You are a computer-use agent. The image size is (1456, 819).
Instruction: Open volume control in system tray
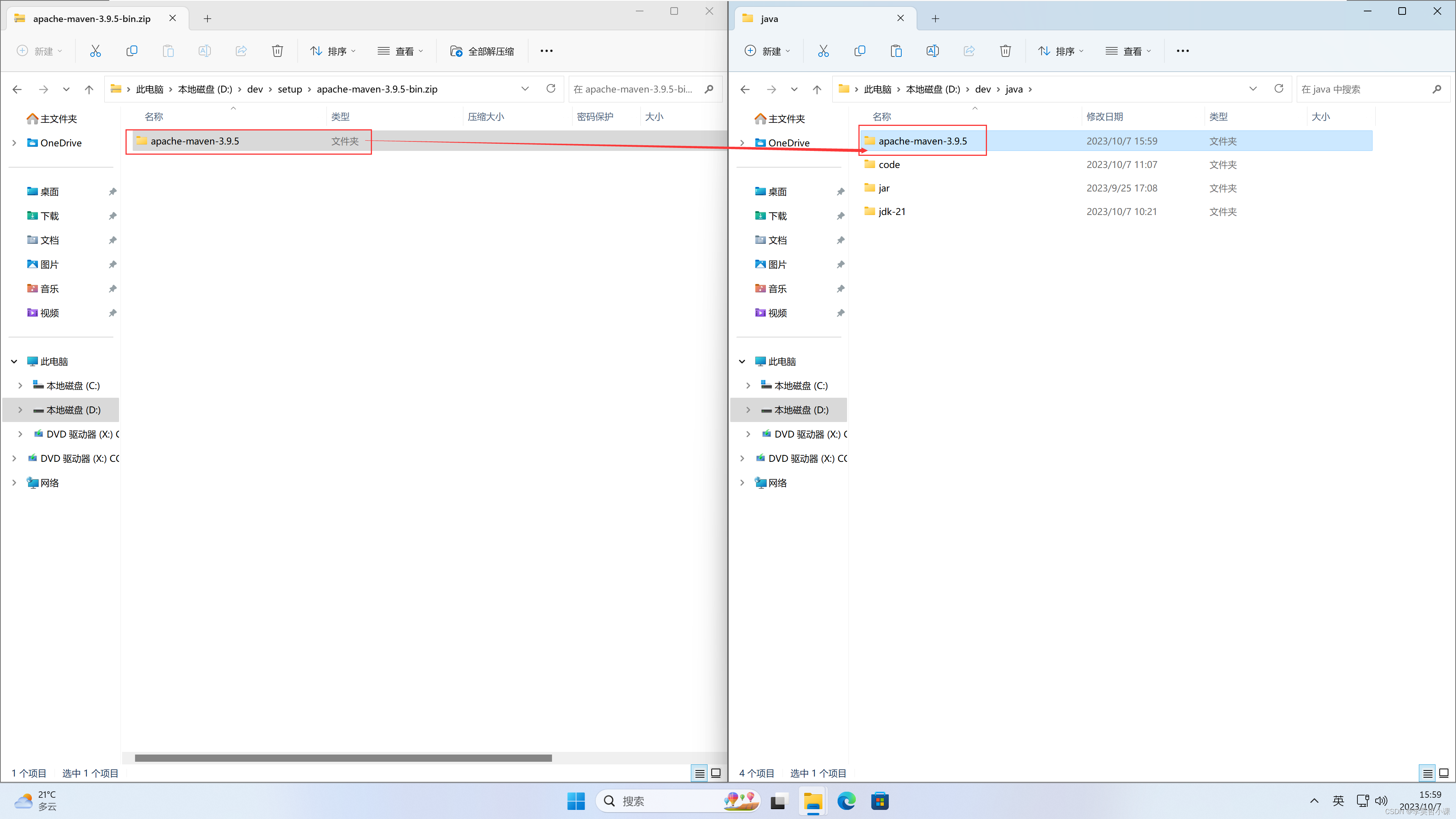pos(1381,801)
